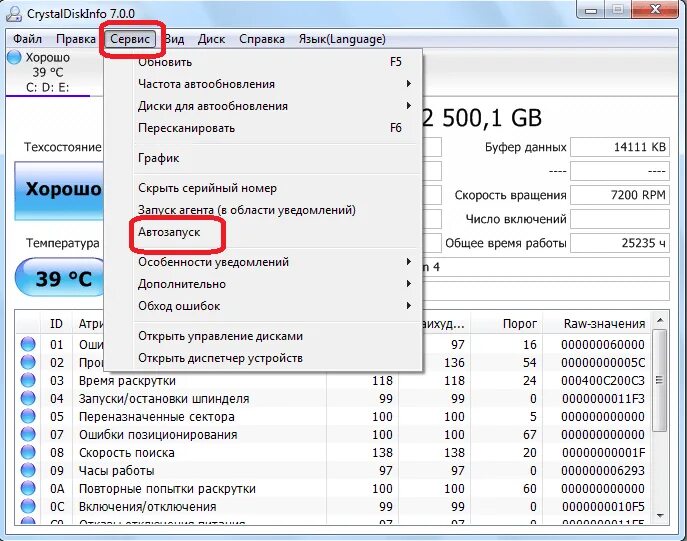Viewport: 687px width, 541px height.
Task: Open the Файл menu
Action: 28,39
